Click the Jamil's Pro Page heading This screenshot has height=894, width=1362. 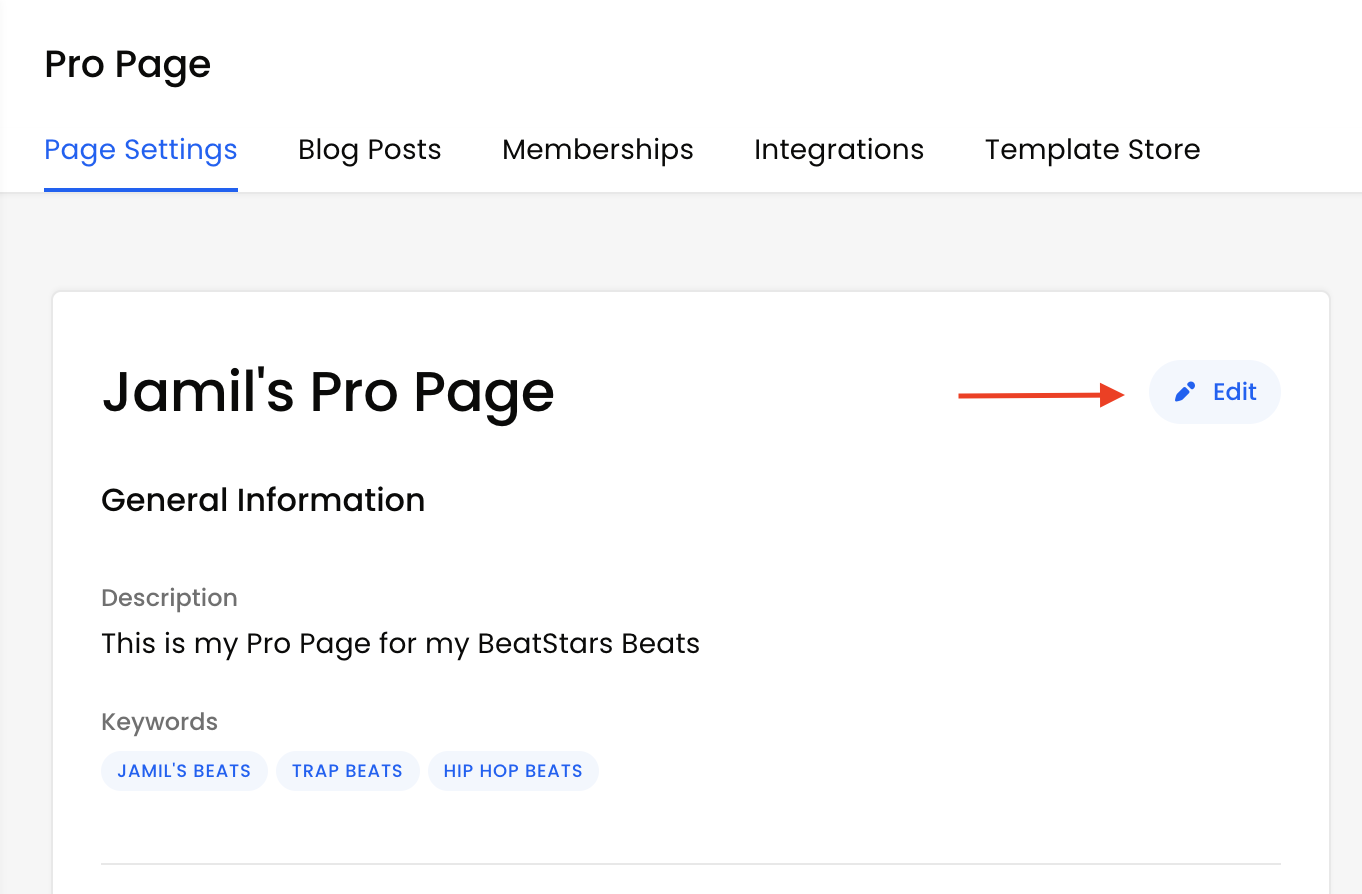328,392
